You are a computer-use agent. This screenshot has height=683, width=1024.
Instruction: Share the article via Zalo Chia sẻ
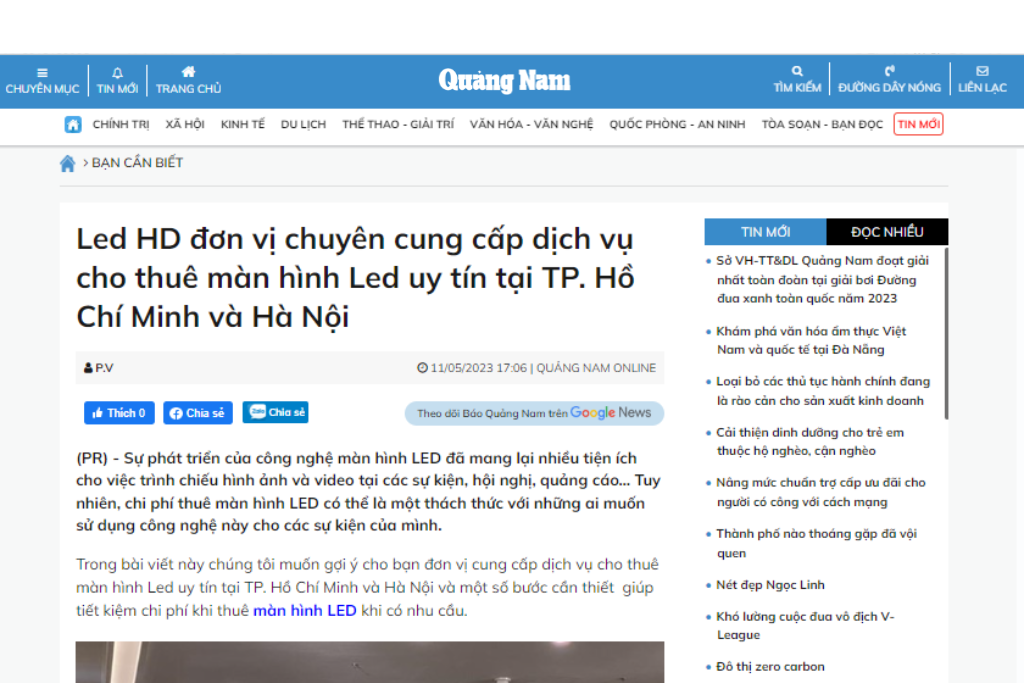[275, 412]
